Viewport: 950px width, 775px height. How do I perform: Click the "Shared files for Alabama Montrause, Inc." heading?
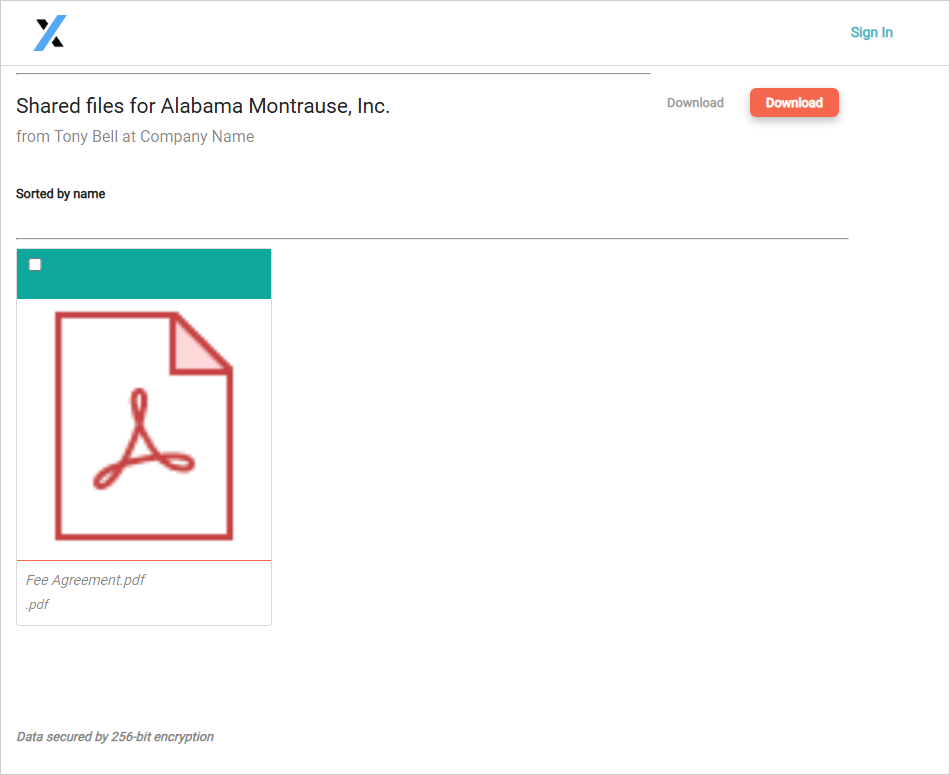point(203,106)
